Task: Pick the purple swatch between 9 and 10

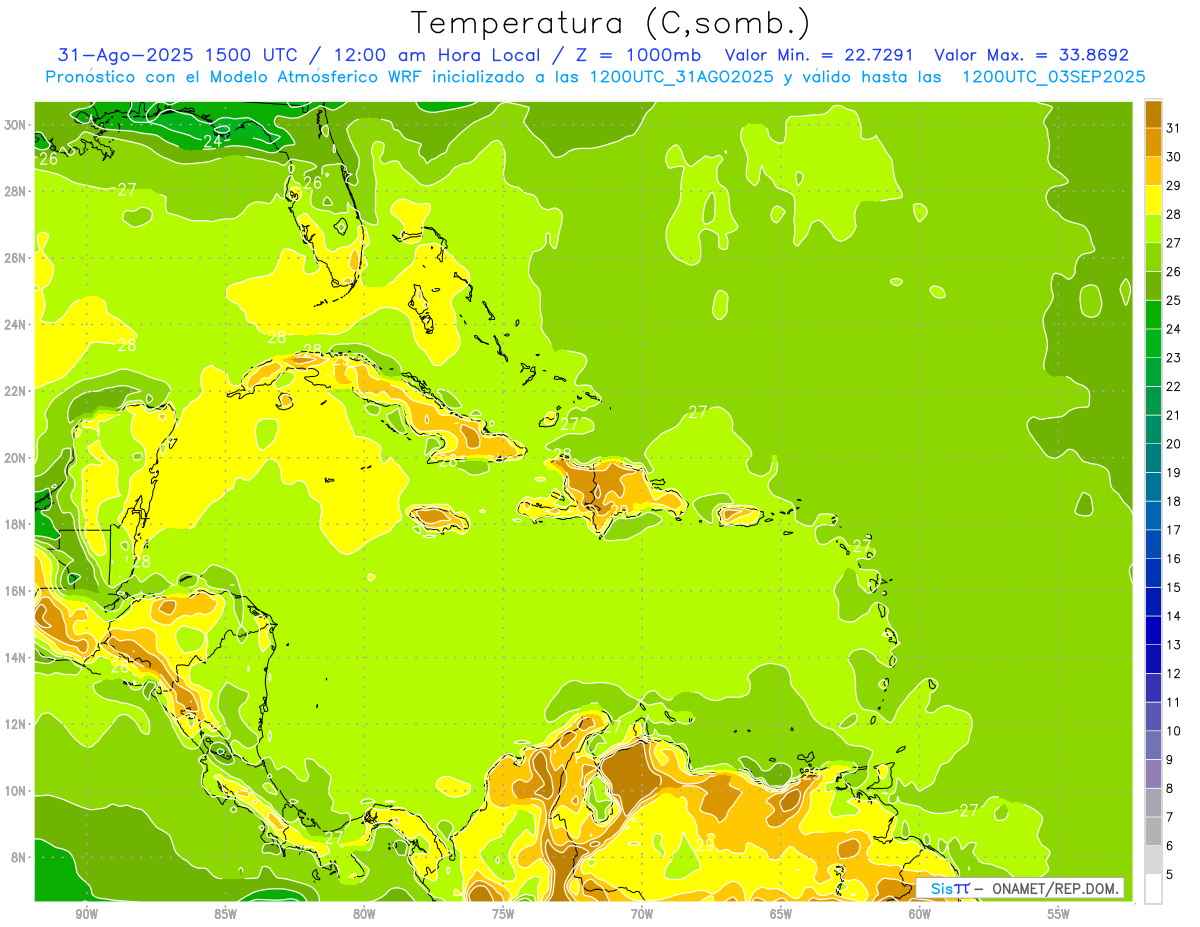Action: (x=1153, y=745)
